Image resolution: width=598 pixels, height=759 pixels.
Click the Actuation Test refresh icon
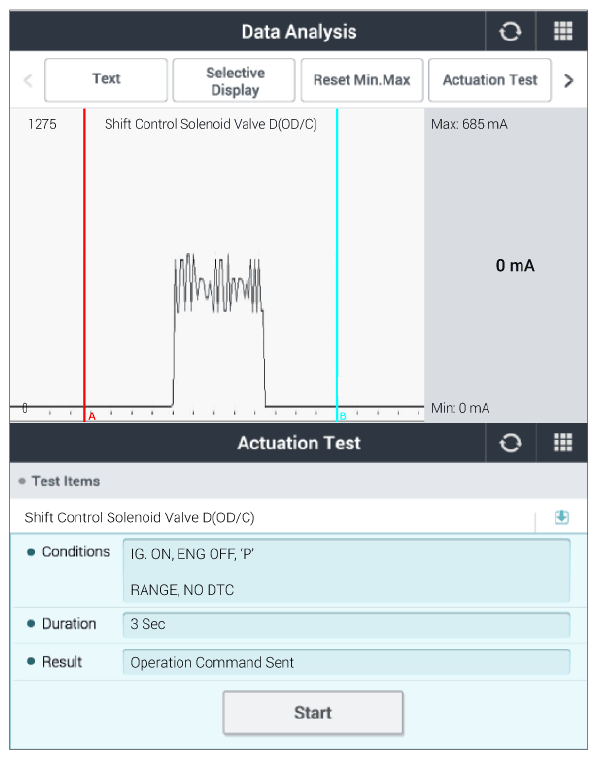[x=510, y=442]
